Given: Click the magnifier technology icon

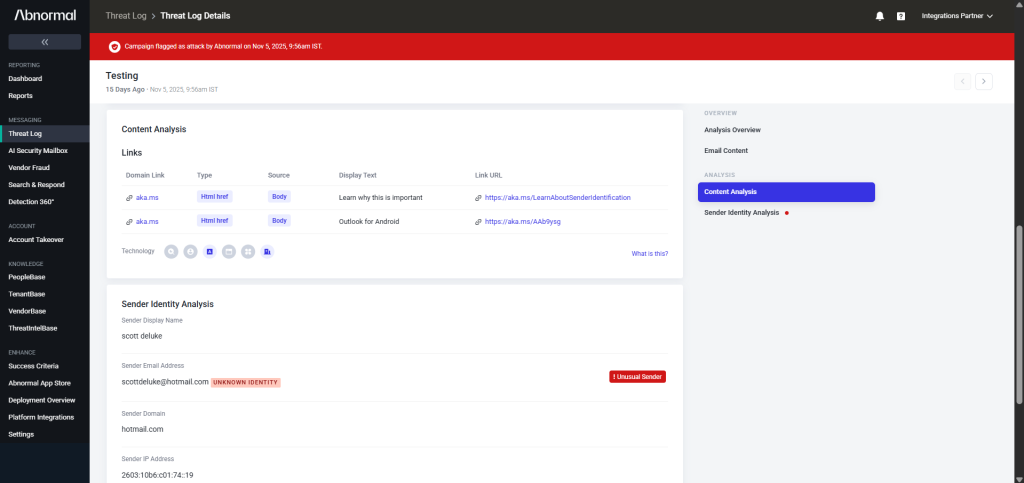Looking at the screenshot, I should pos(171,251).
